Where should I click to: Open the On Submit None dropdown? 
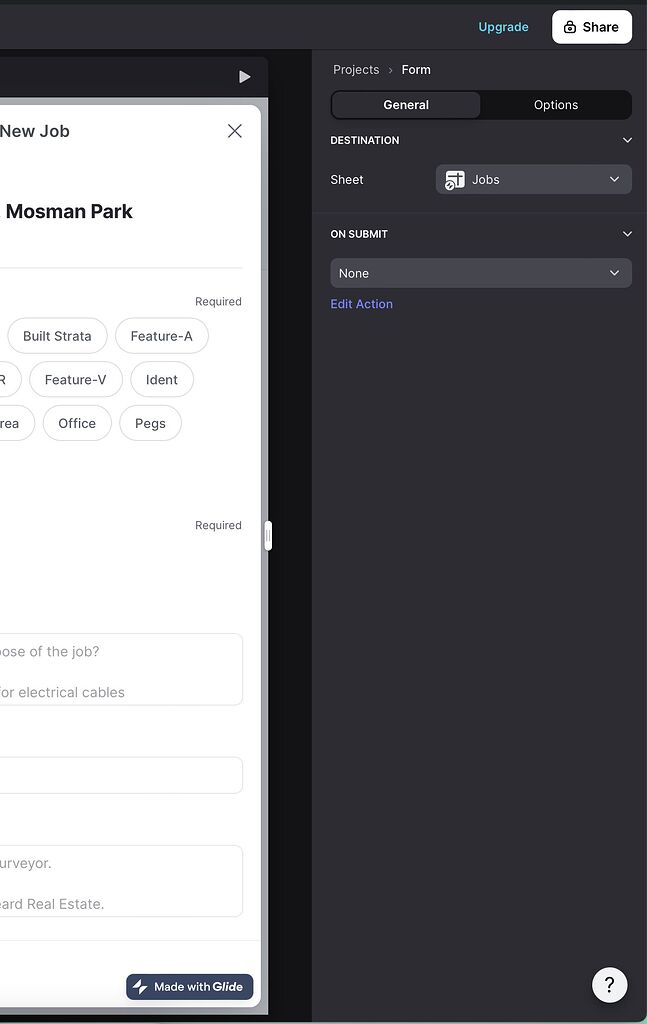481,272
